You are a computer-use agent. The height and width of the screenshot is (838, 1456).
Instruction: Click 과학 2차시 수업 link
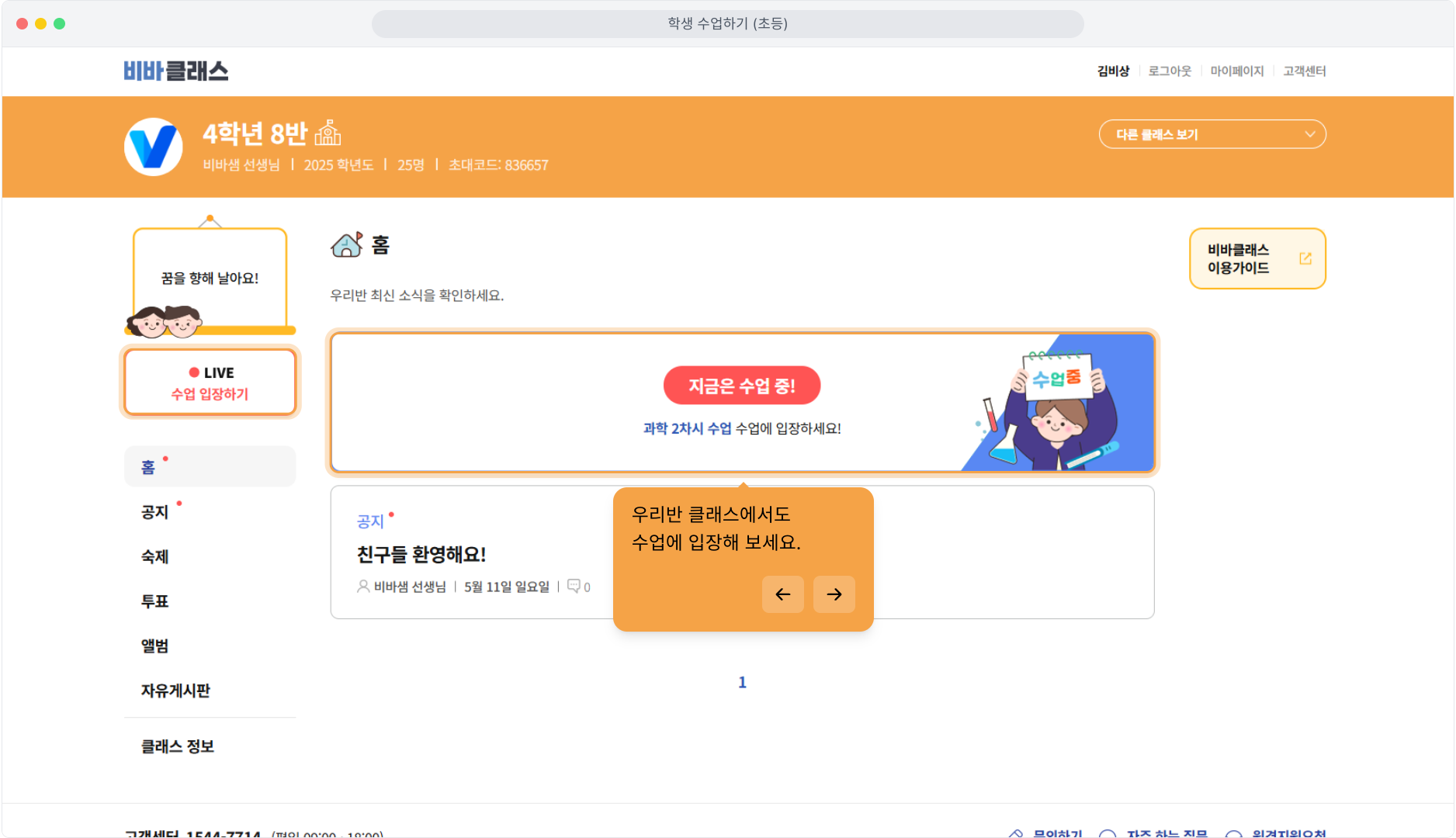pos(687,428)
